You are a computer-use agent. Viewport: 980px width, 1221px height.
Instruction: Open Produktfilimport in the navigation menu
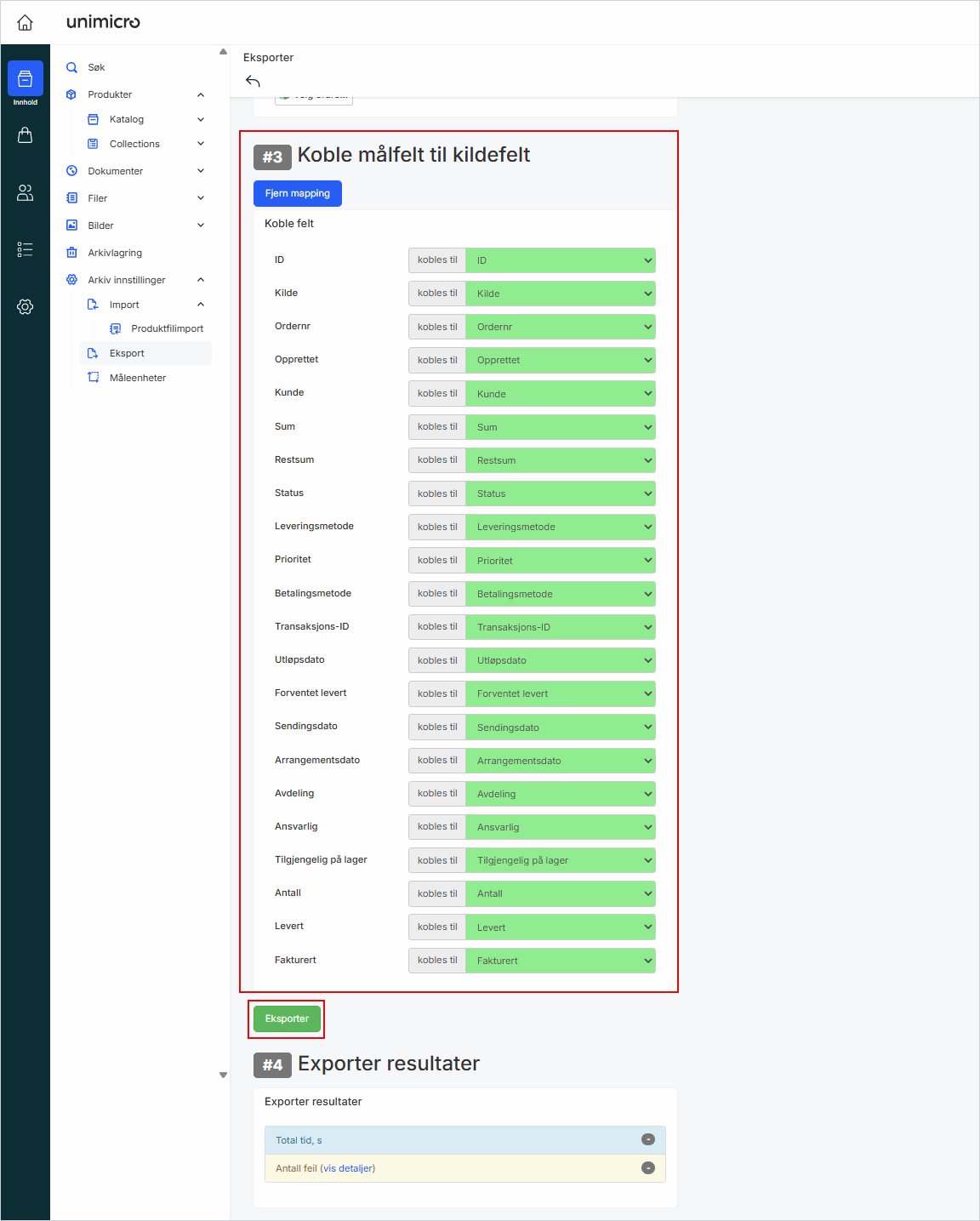click(167, 328)
